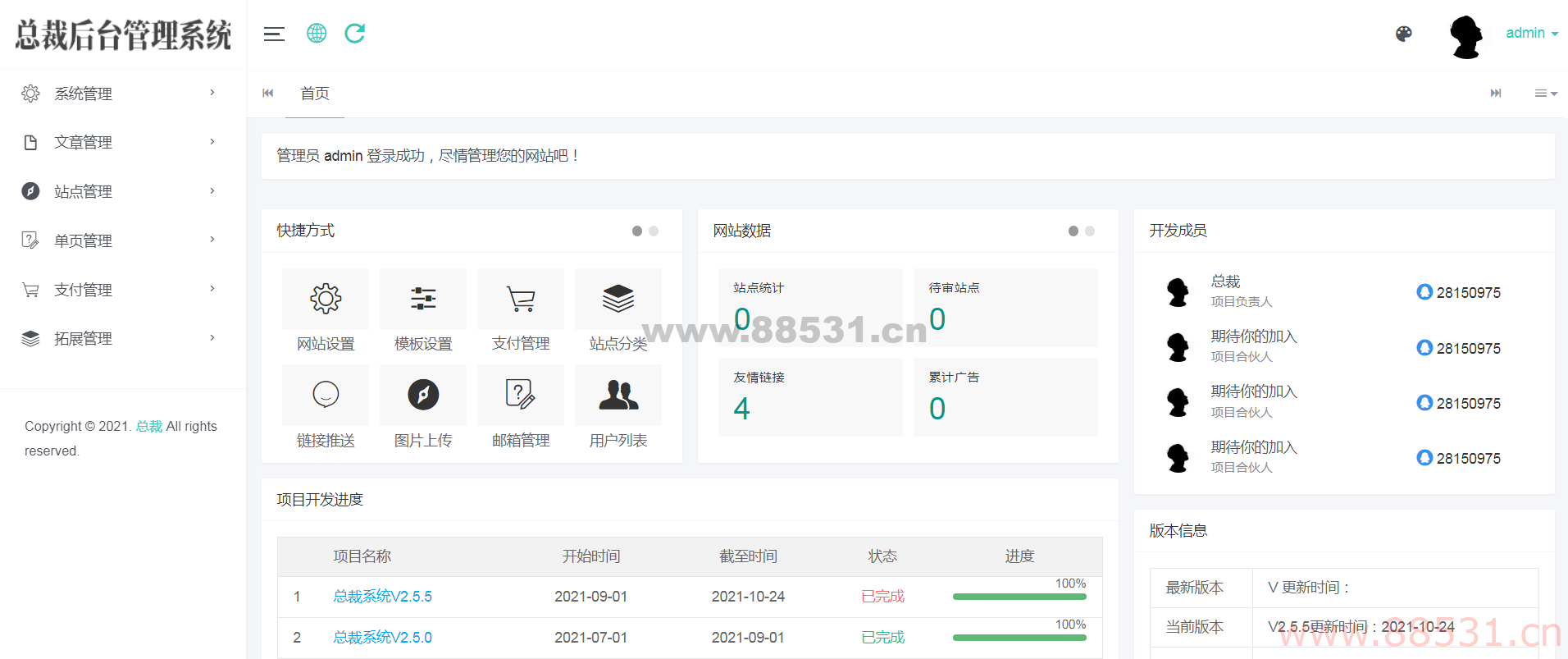The width and height of the screenshot is (1568, 659).
Task: Collapse sidebar with hamburger menu icon
Action: coord(274,34)
